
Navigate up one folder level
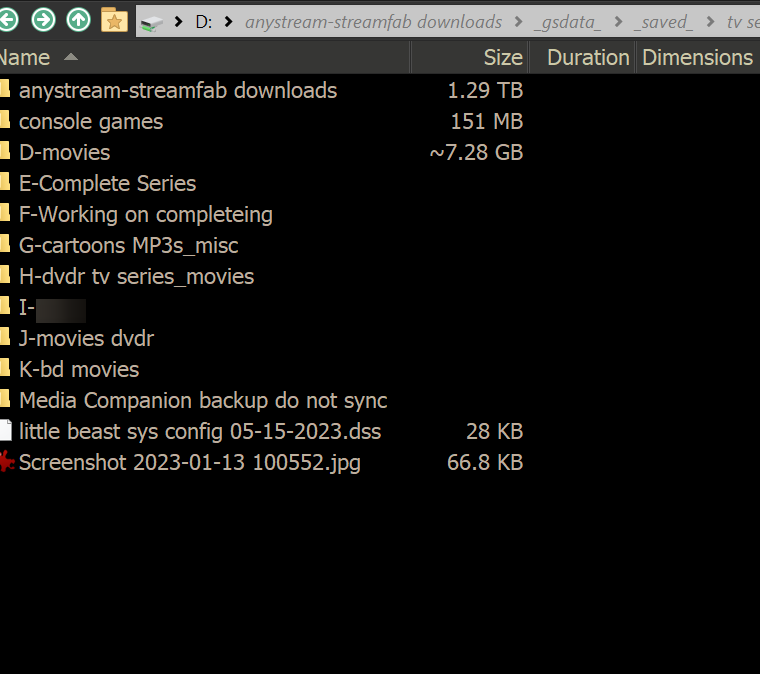(79, 20)
